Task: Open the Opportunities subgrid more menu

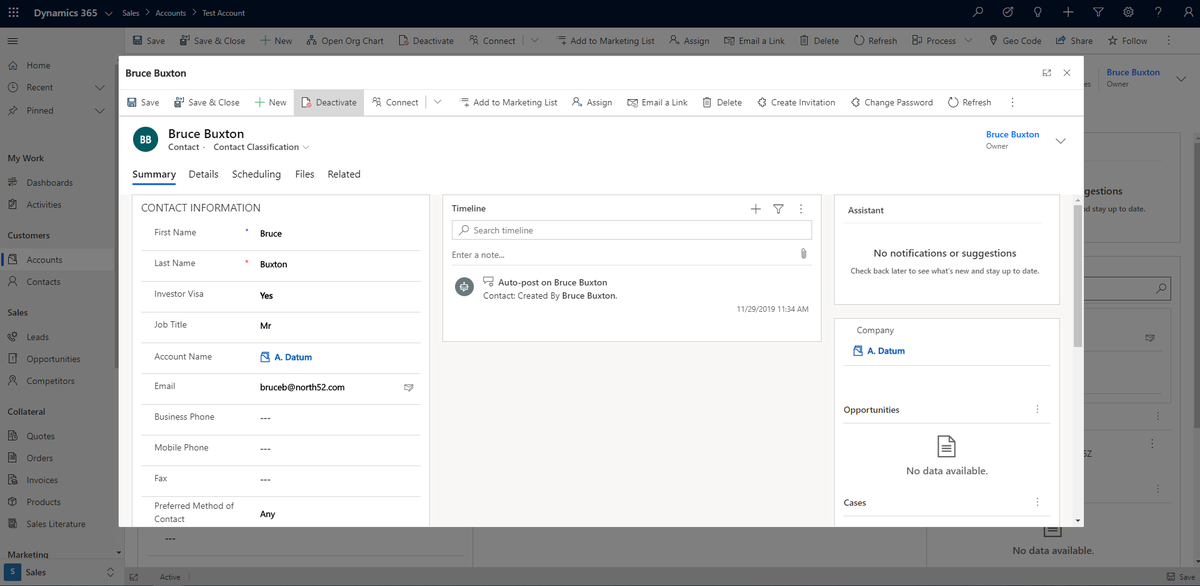Action: pos(1037,409)
